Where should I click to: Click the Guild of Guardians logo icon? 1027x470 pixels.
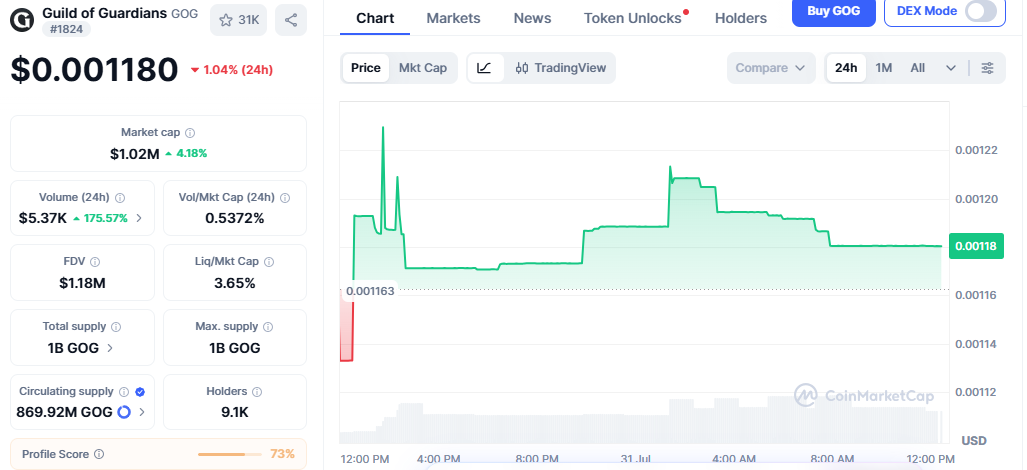23,20
